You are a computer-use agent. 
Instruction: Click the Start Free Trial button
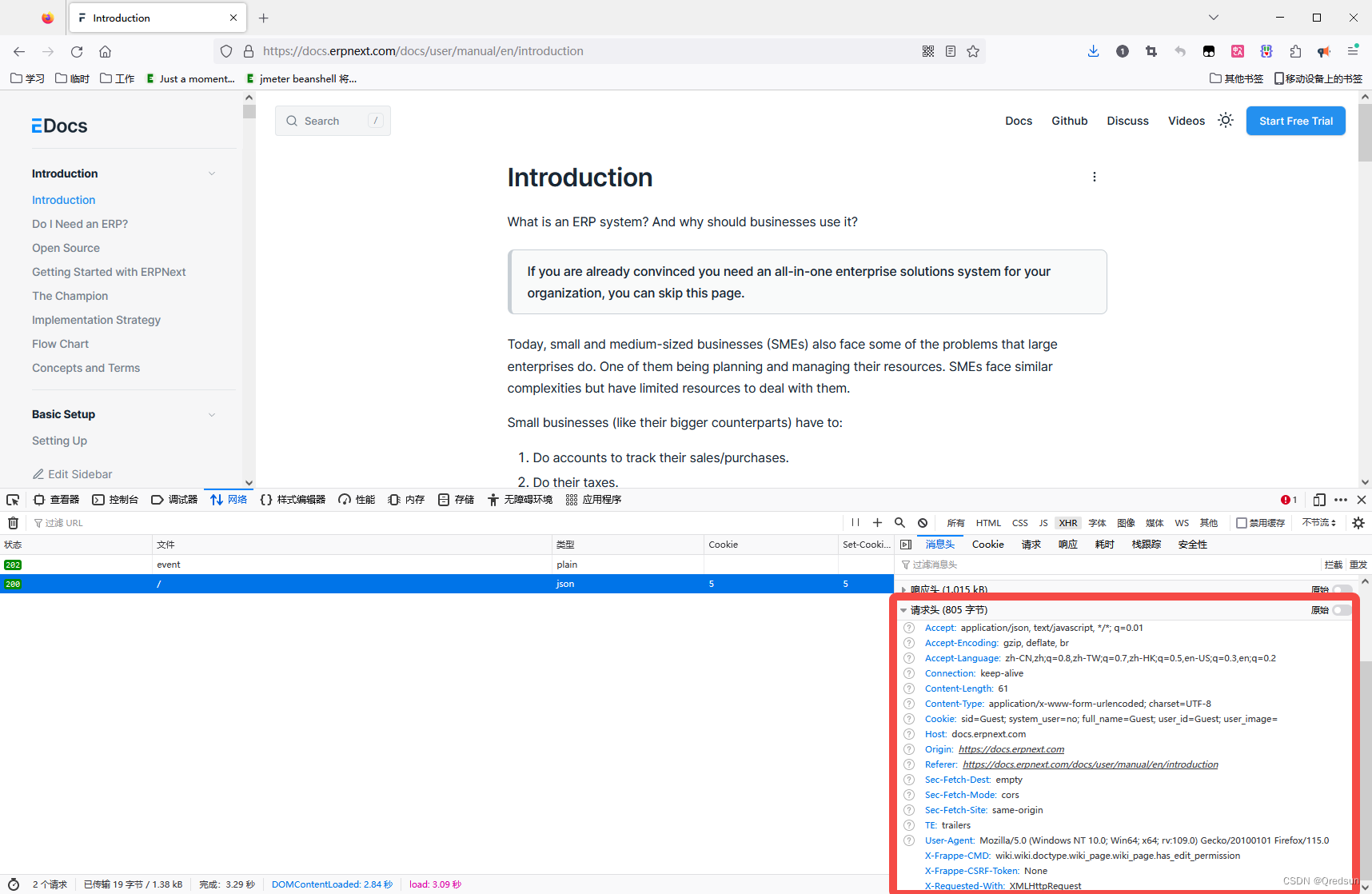[1296, 121]
